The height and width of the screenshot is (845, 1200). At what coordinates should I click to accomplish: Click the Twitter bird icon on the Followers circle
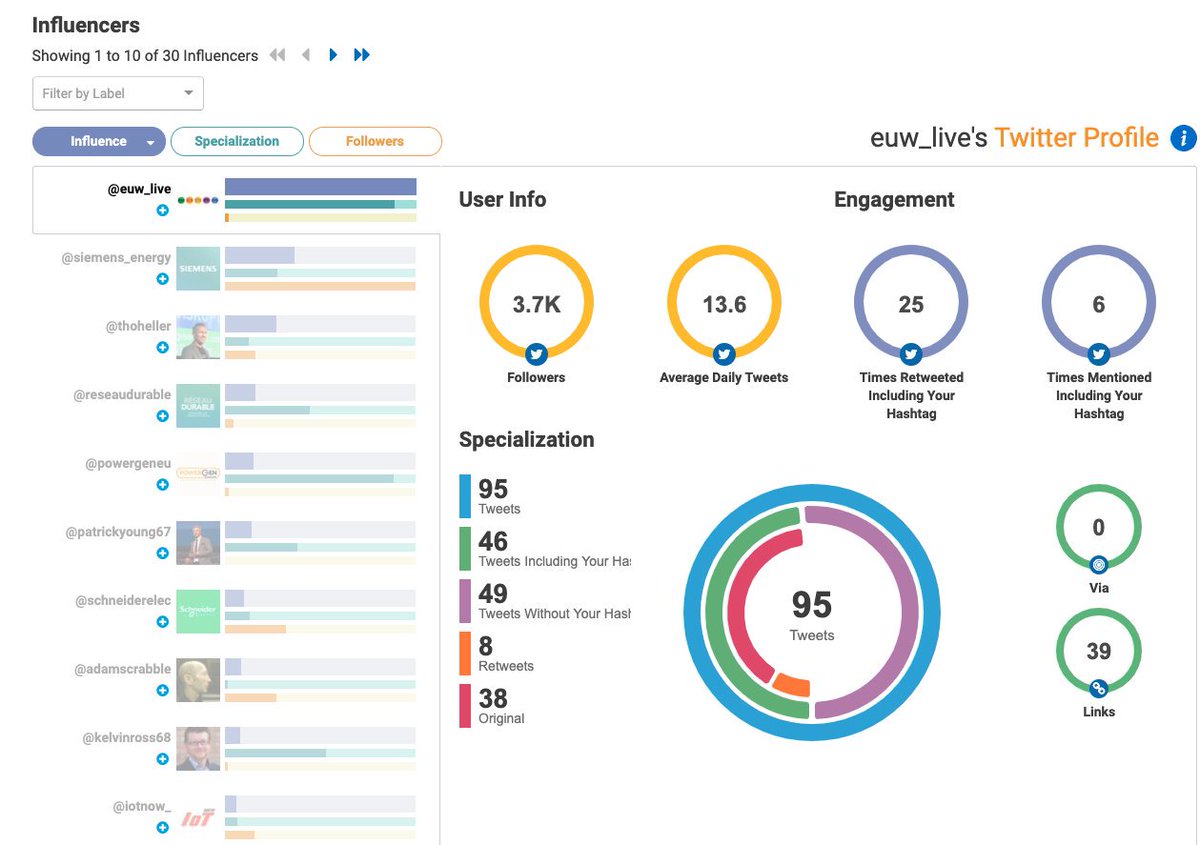535,354
